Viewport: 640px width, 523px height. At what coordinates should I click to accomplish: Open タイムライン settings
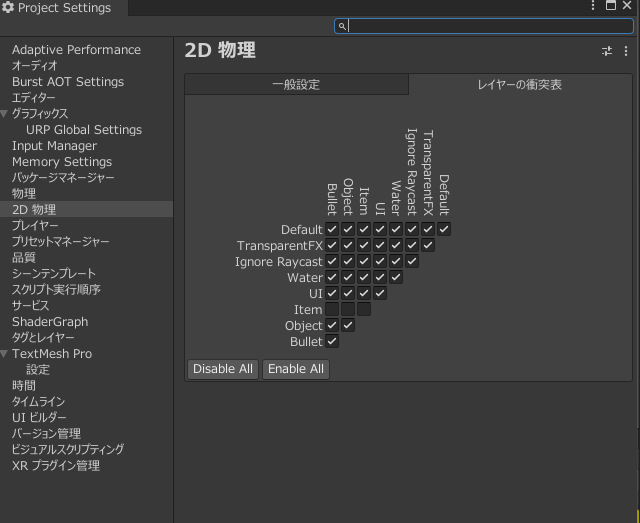pos(38,402)
